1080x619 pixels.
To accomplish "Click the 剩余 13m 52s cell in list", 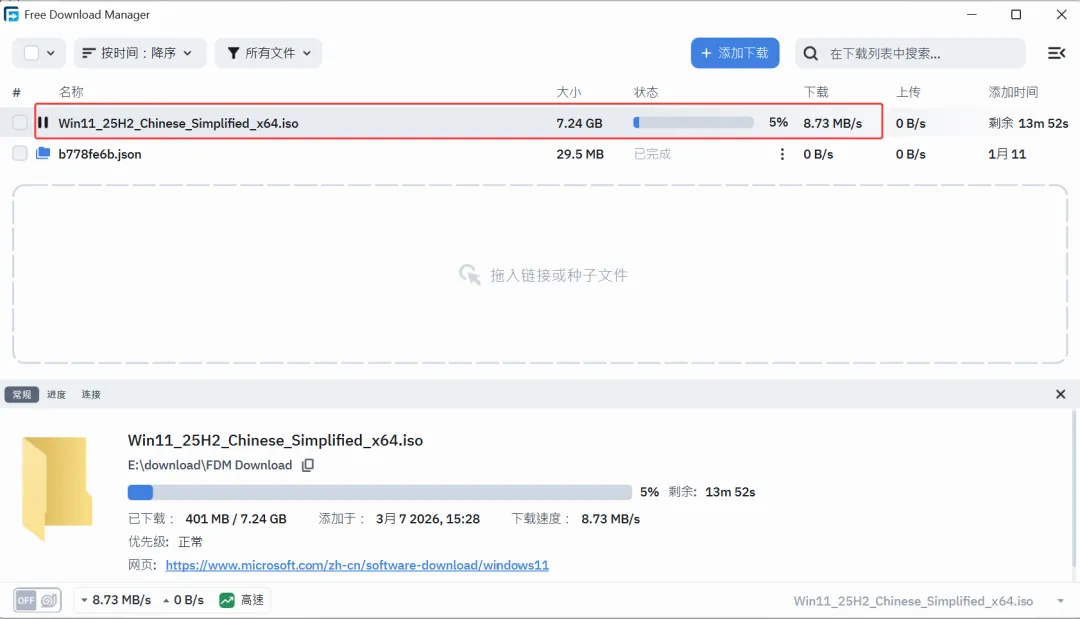I will click(x=1028, y=123).
